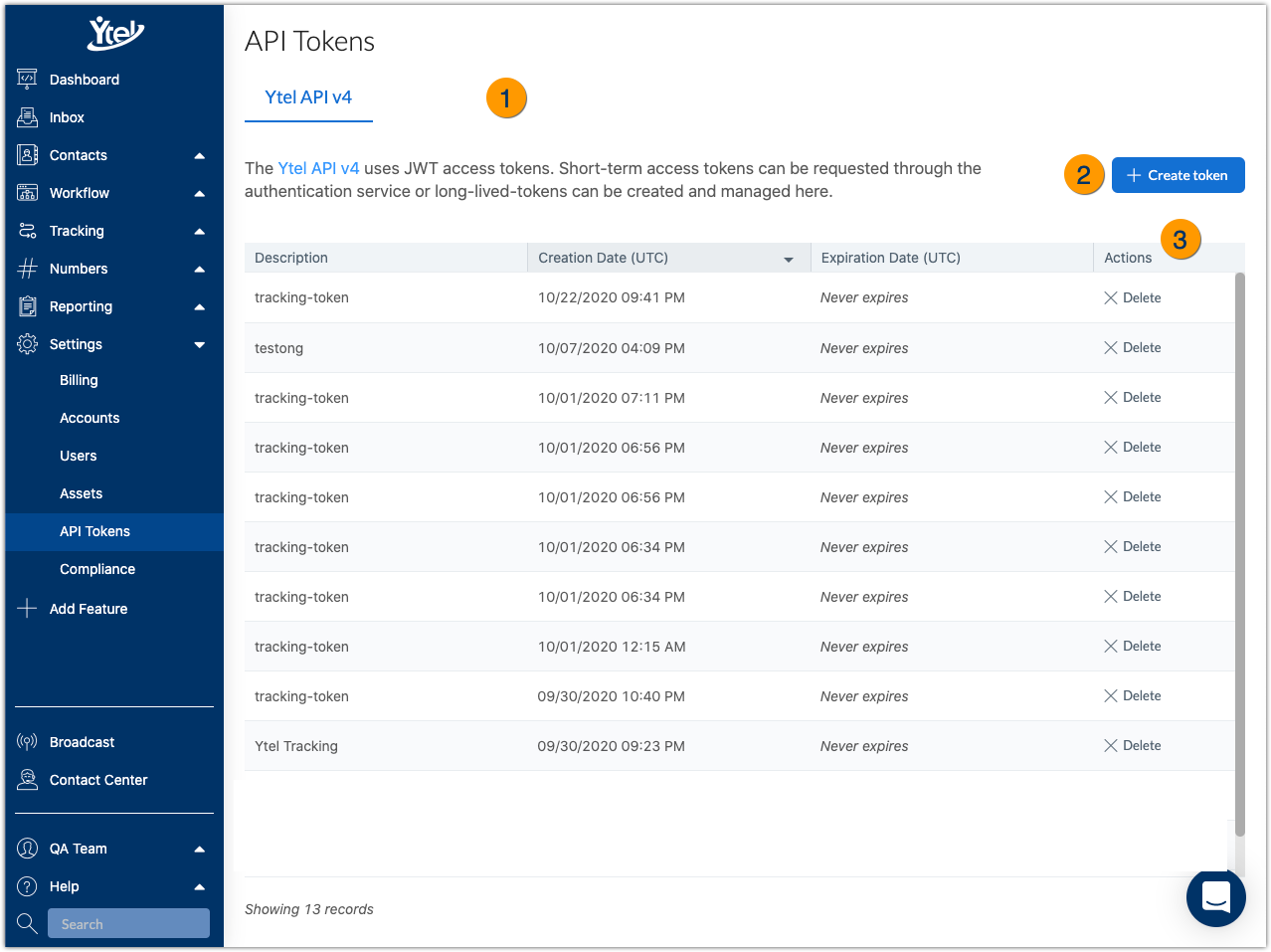Image resolution: width=1271 pixels, height=952 pixels.
Task: Click the Settings gear icon
Action: click(27, 344)
